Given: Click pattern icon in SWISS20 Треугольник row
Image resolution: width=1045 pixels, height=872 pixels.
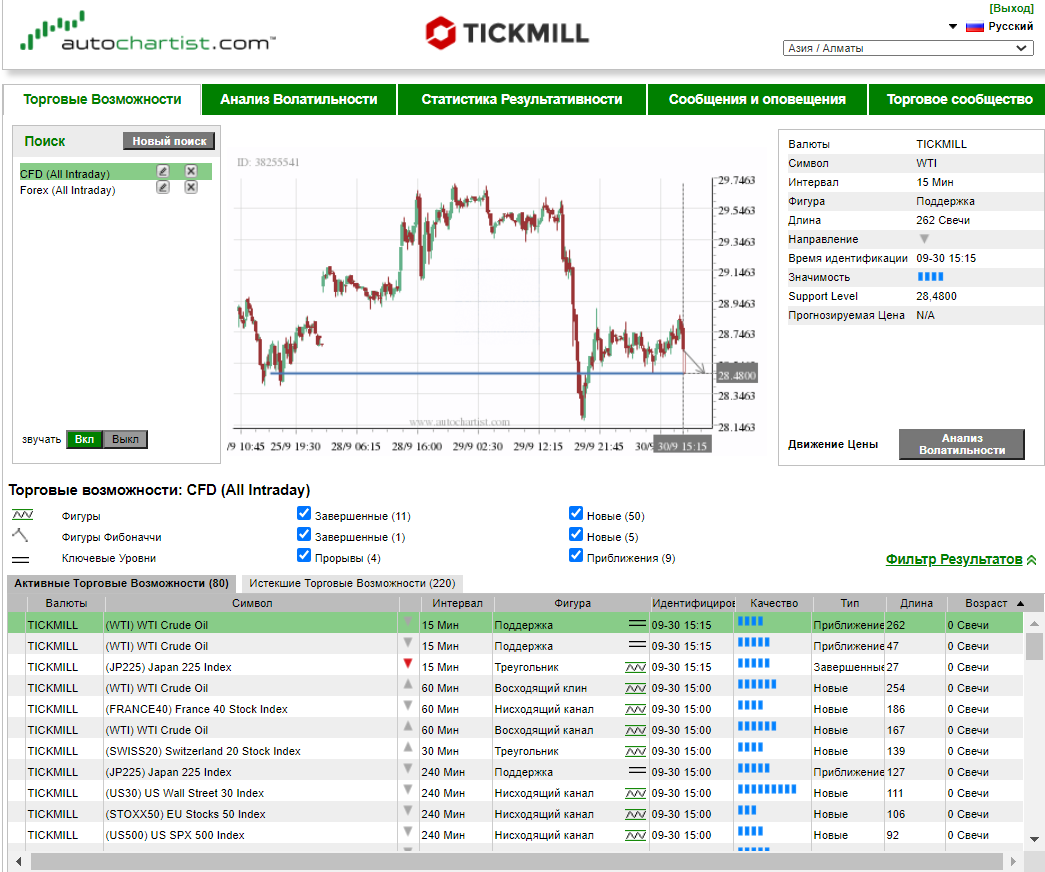Looking at the screenshot, I should pos(636,751).
